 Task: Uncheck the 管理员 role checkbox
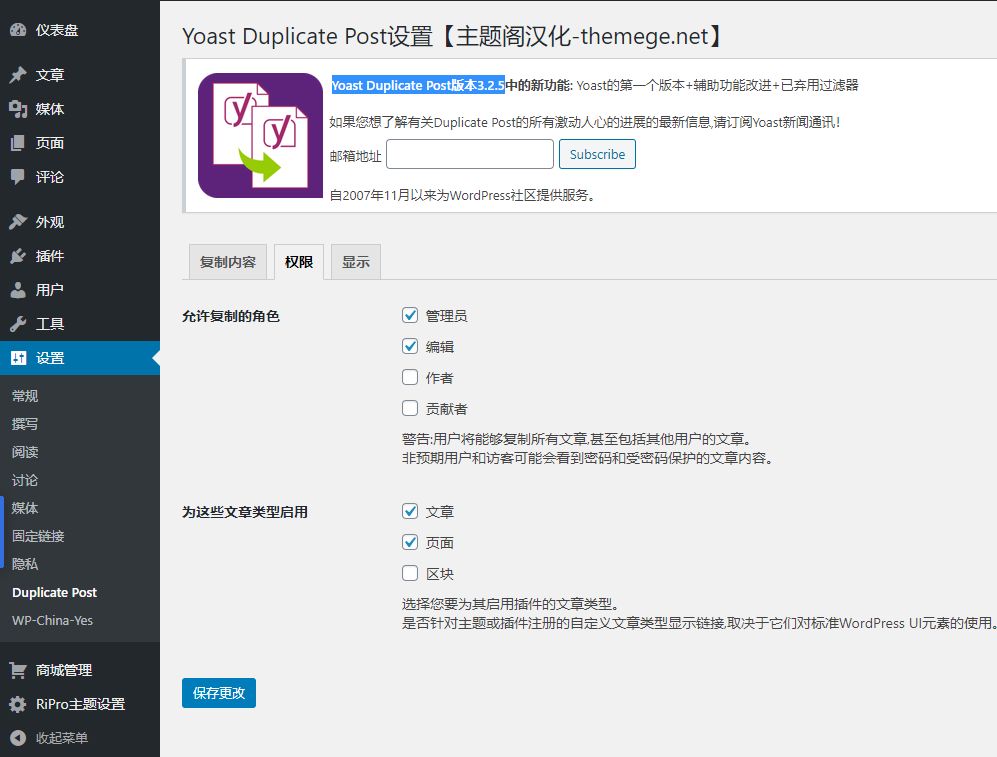click(410, 315)
